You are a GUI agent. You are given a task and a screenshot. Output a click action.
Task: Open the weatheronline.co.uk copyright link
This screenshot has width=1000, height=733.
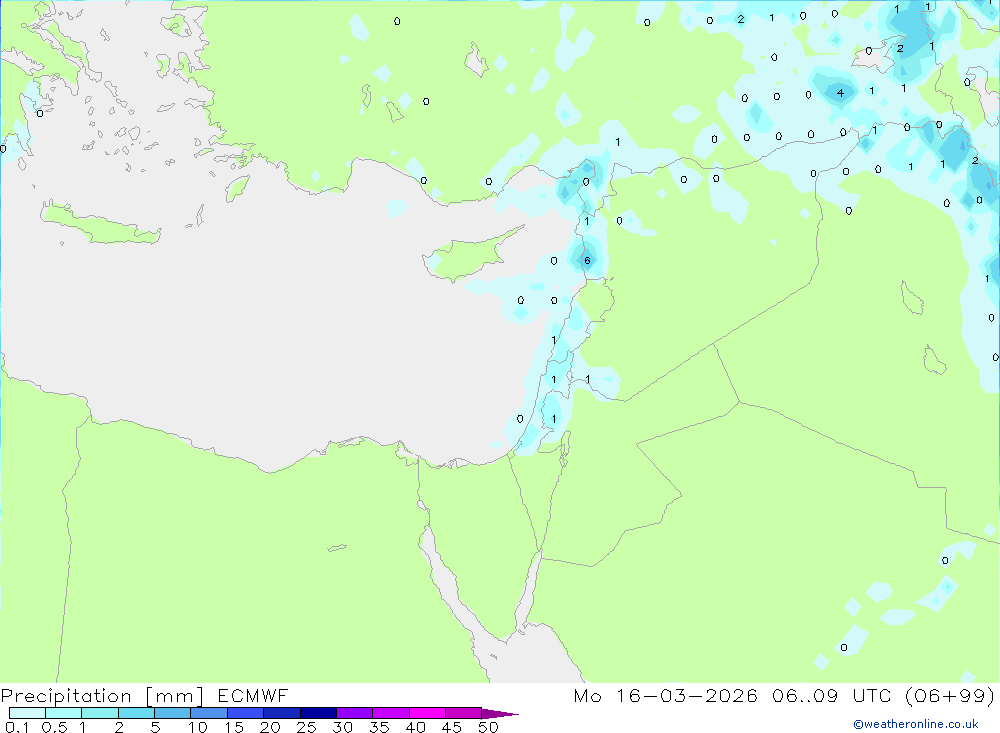click(x=916, y=724)
